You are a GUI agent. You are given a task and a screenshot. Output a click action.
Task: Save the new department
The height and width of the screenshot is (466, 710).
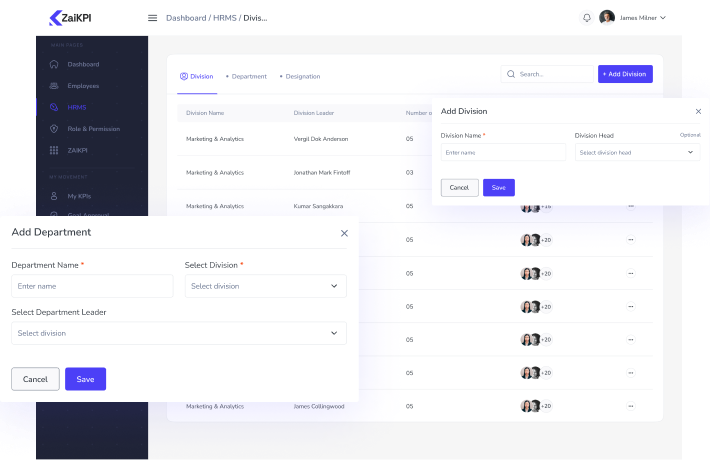coord(85,379)
